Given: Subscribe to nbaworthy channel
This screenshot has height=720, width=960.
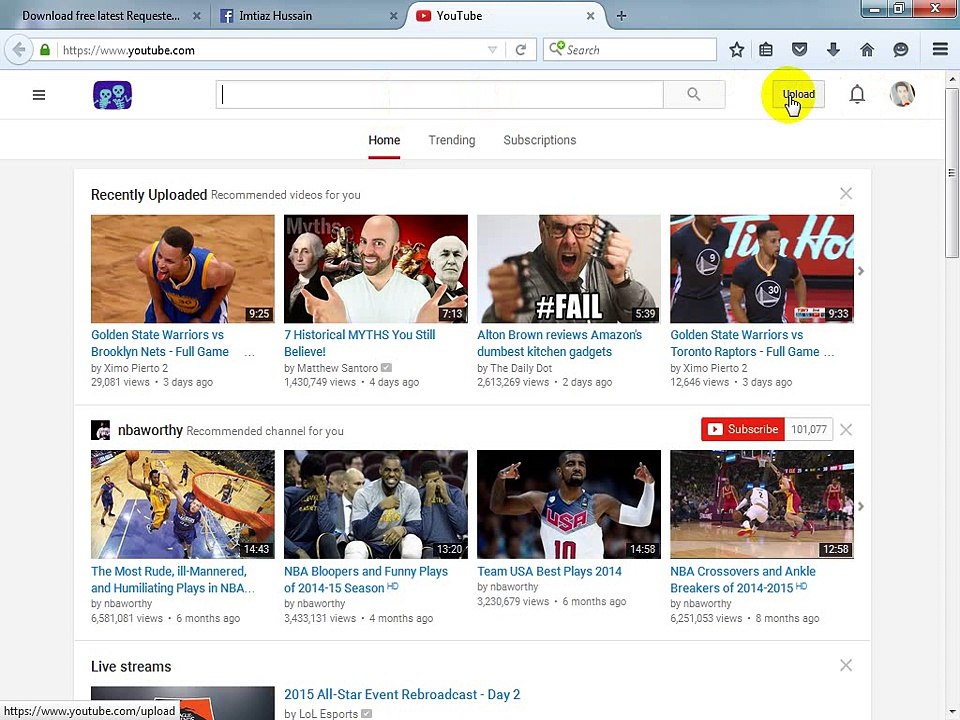Looking at the screenshot, I should (743, 429).
